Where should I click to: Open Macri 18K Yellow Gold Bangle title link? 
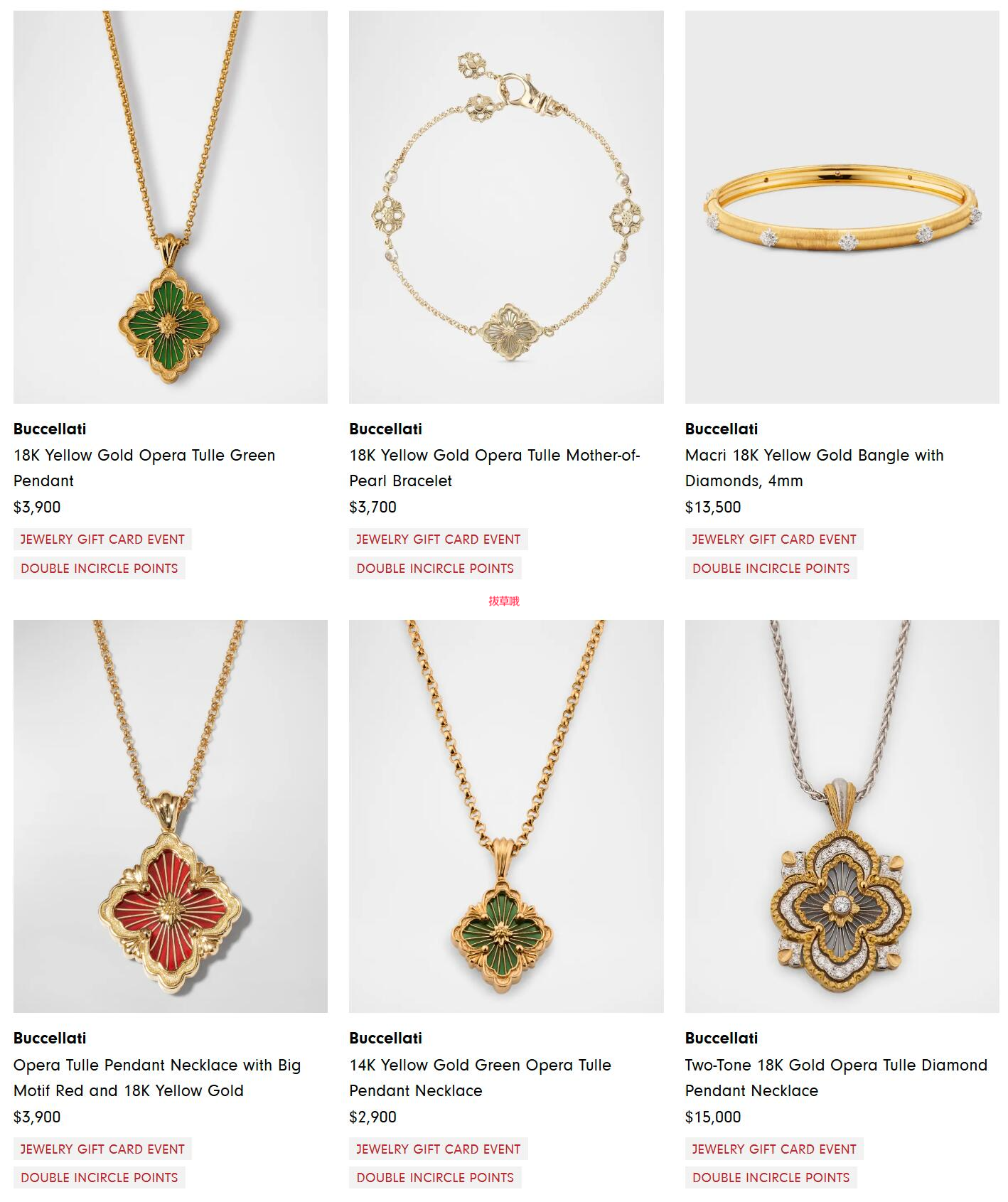coord(815,468)
